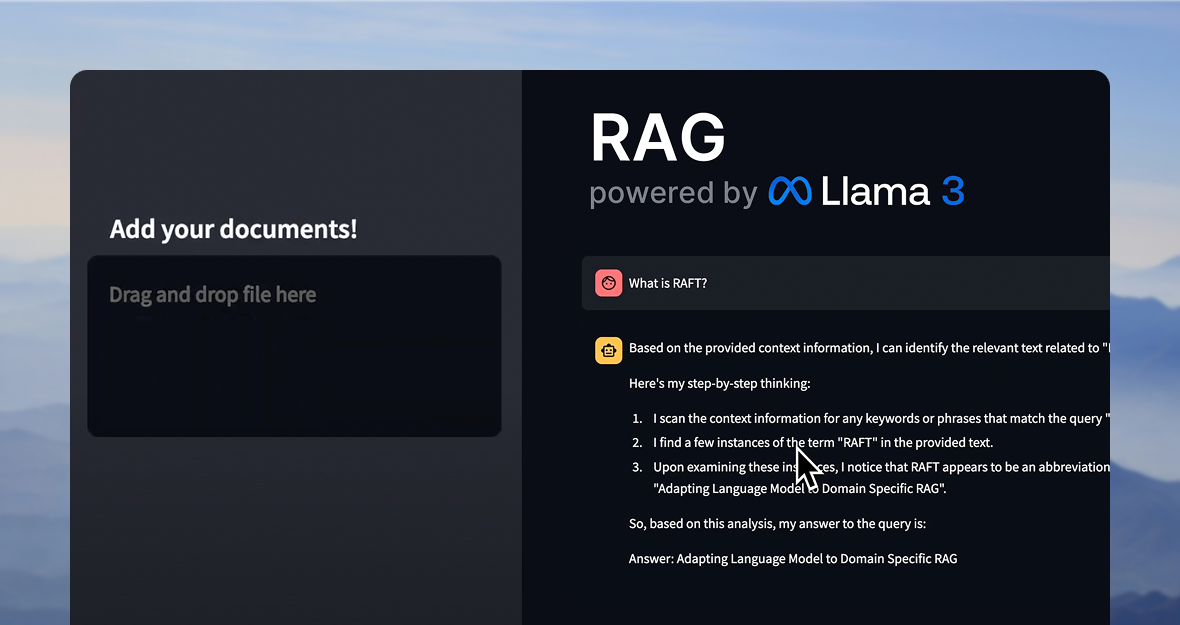Click the "Llama" brand text

point(875,191)
